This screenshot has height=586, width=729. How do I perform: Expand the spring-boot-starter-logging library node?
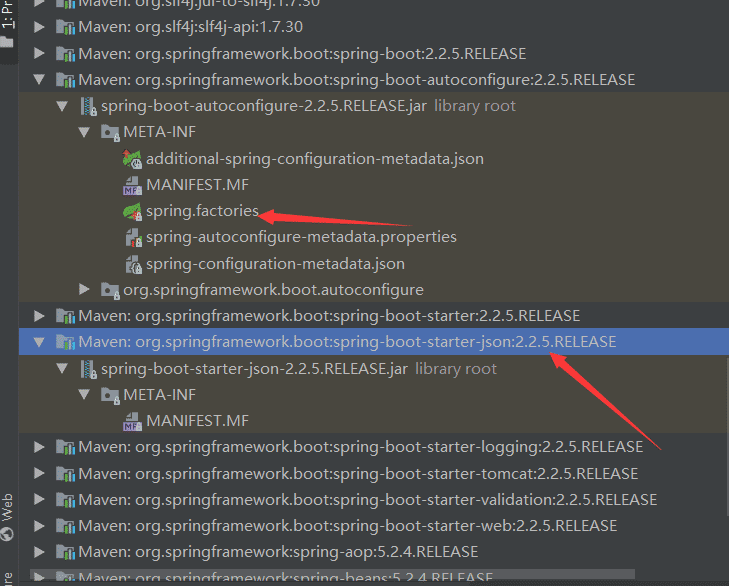40,447
